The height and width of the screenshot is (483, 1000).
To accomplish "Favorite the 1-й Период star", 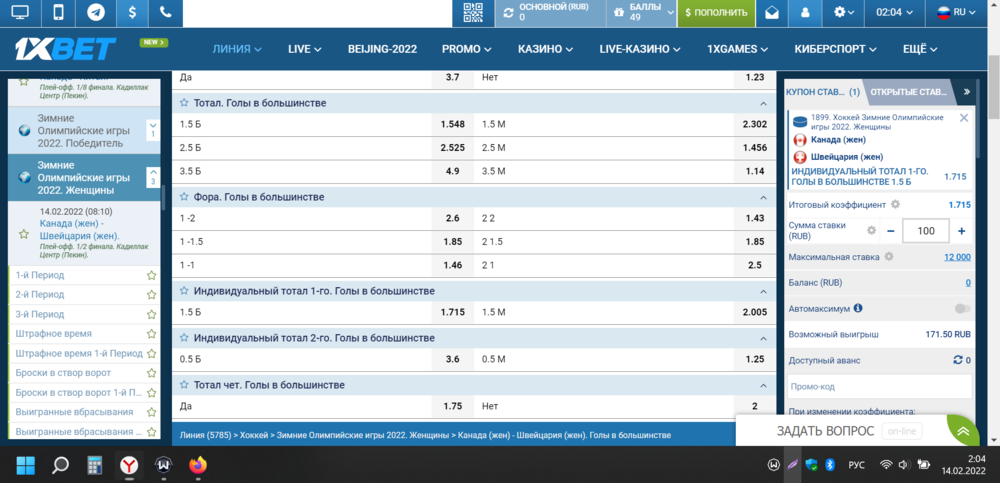I will click(x=151, y=276).
